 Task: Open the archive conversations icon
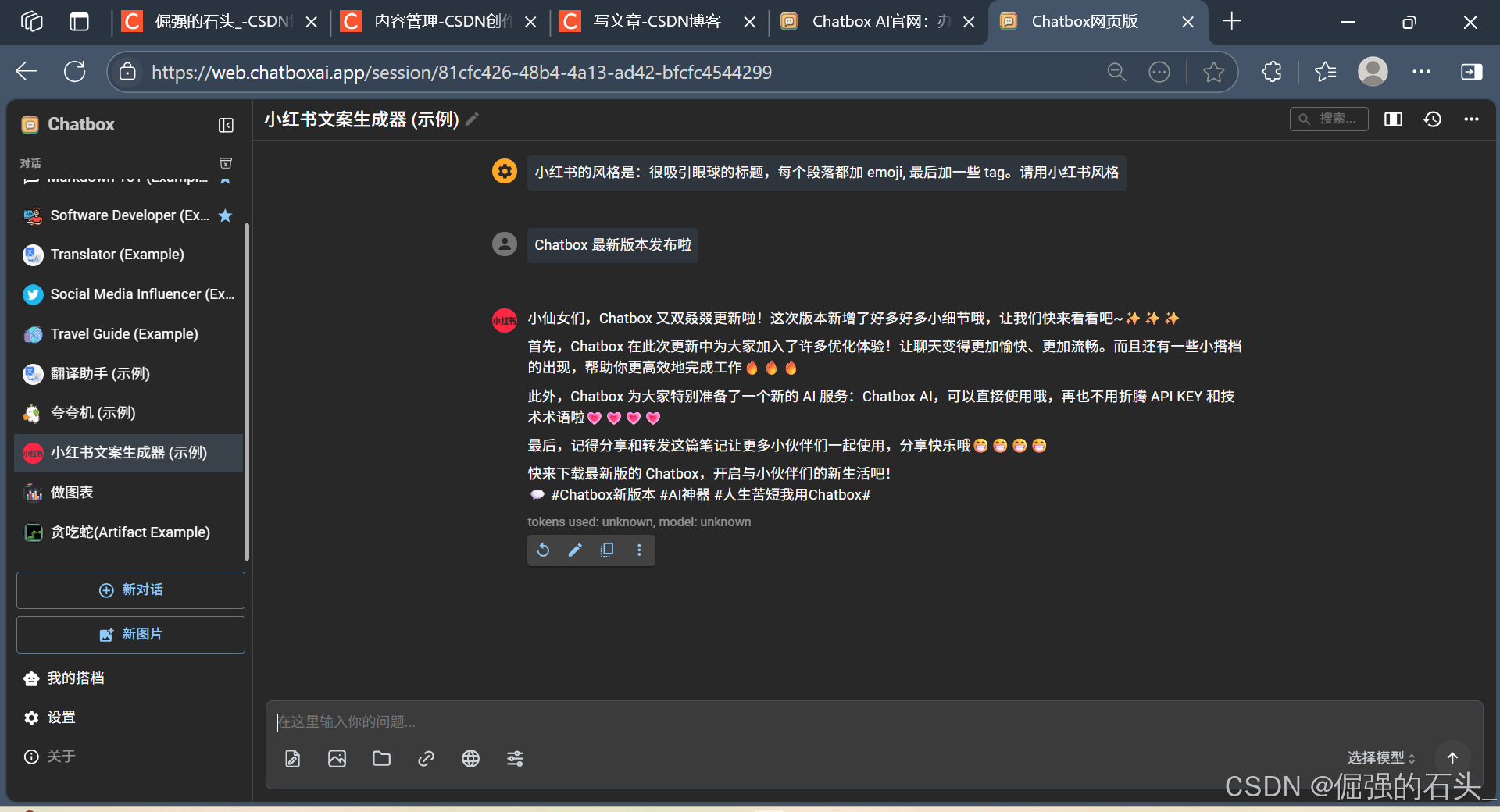[x=226, y=163]
